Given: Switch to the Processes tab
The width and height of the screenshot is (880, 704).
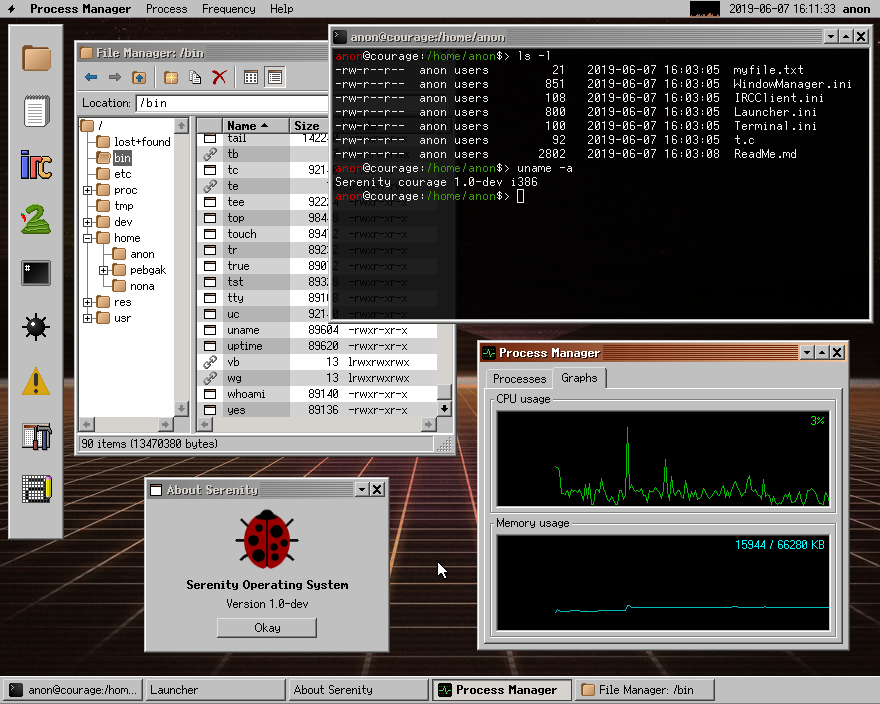Looking at the screenshot, I should (519, 379).
